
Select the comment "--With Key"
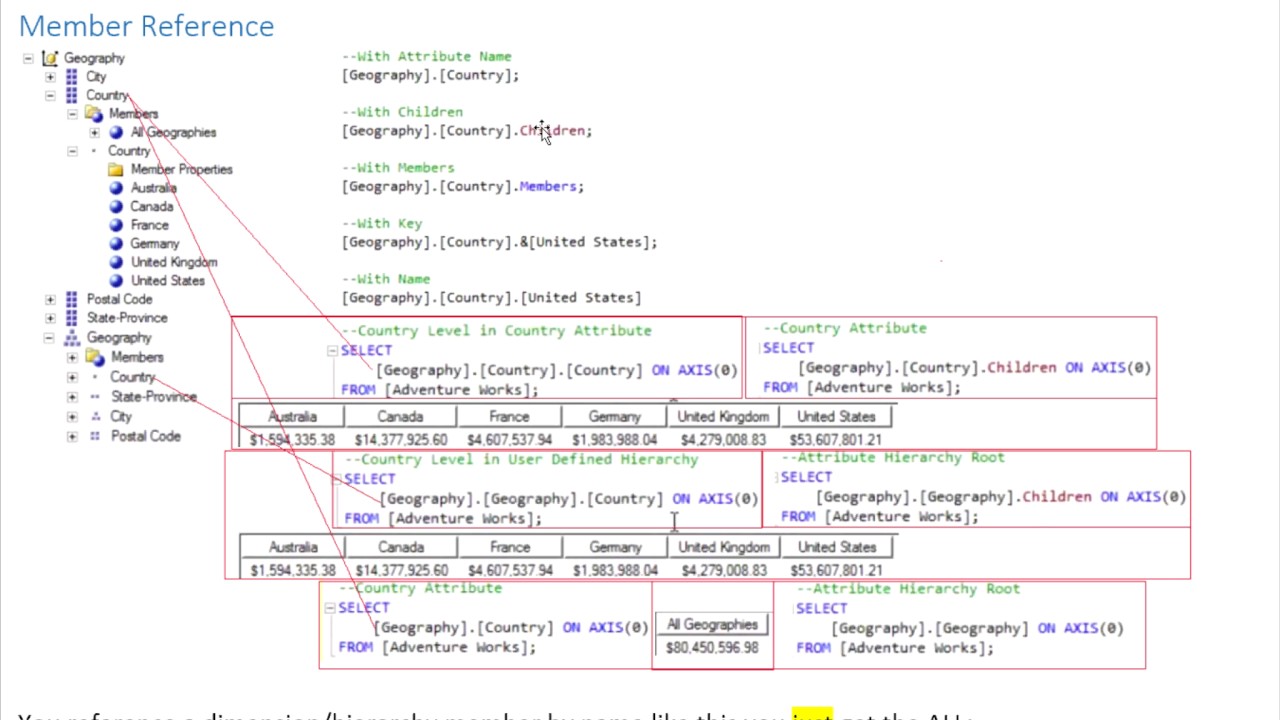click(382, 223)
